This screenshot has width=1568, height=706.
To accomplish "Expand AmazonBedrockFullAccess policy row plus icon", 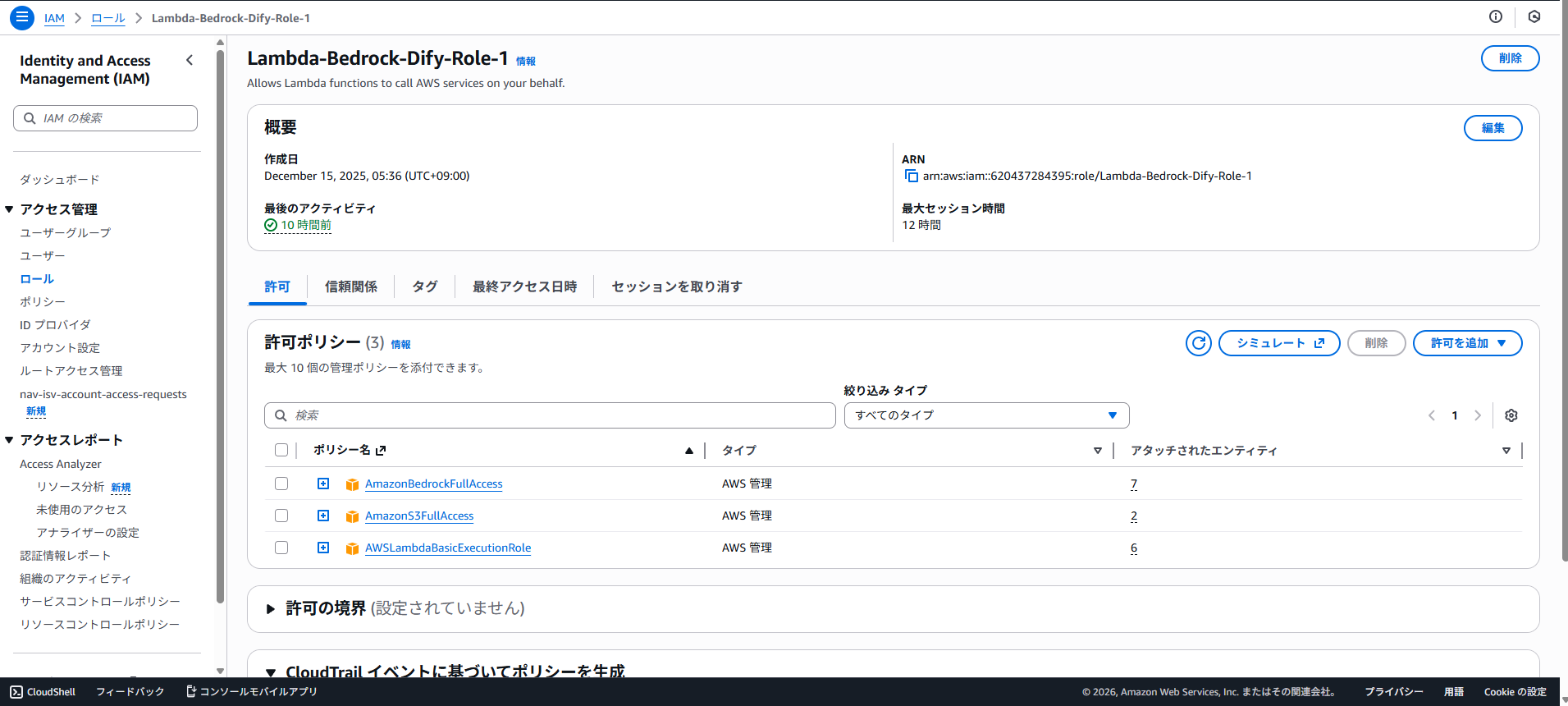I will pyautogui.click(x=323, y=484).
